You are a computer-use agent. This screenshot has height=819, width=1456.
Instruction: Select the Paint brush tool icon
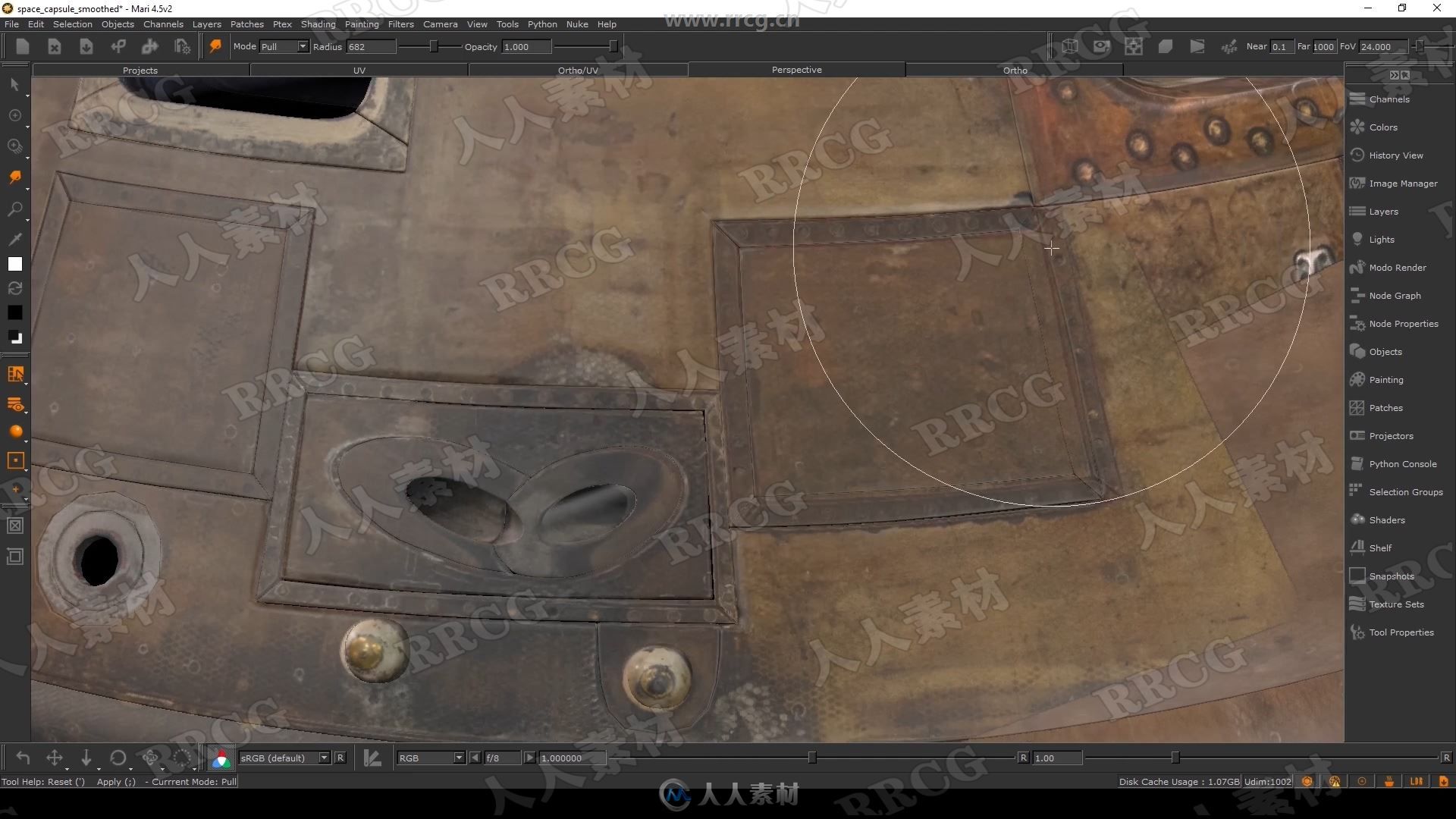(x=14, y=177)
